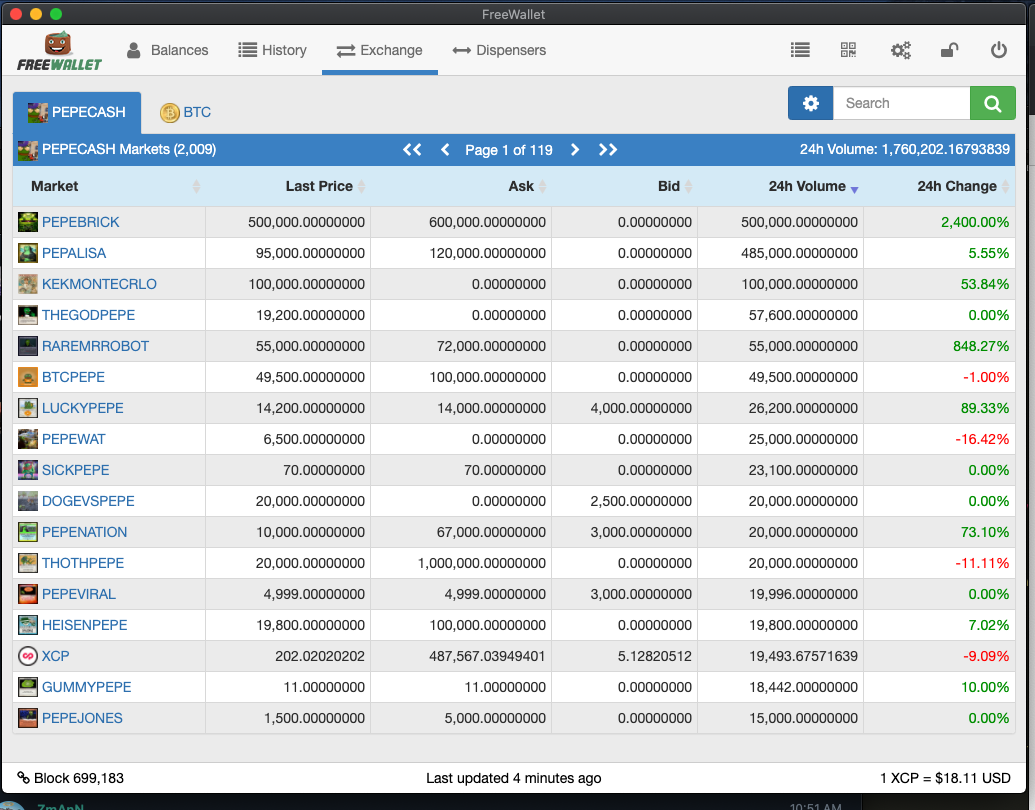The height and width of the screenshot is (810, 1035).
Task: Open the settings gears icon
Action: (x=900, y=50)
